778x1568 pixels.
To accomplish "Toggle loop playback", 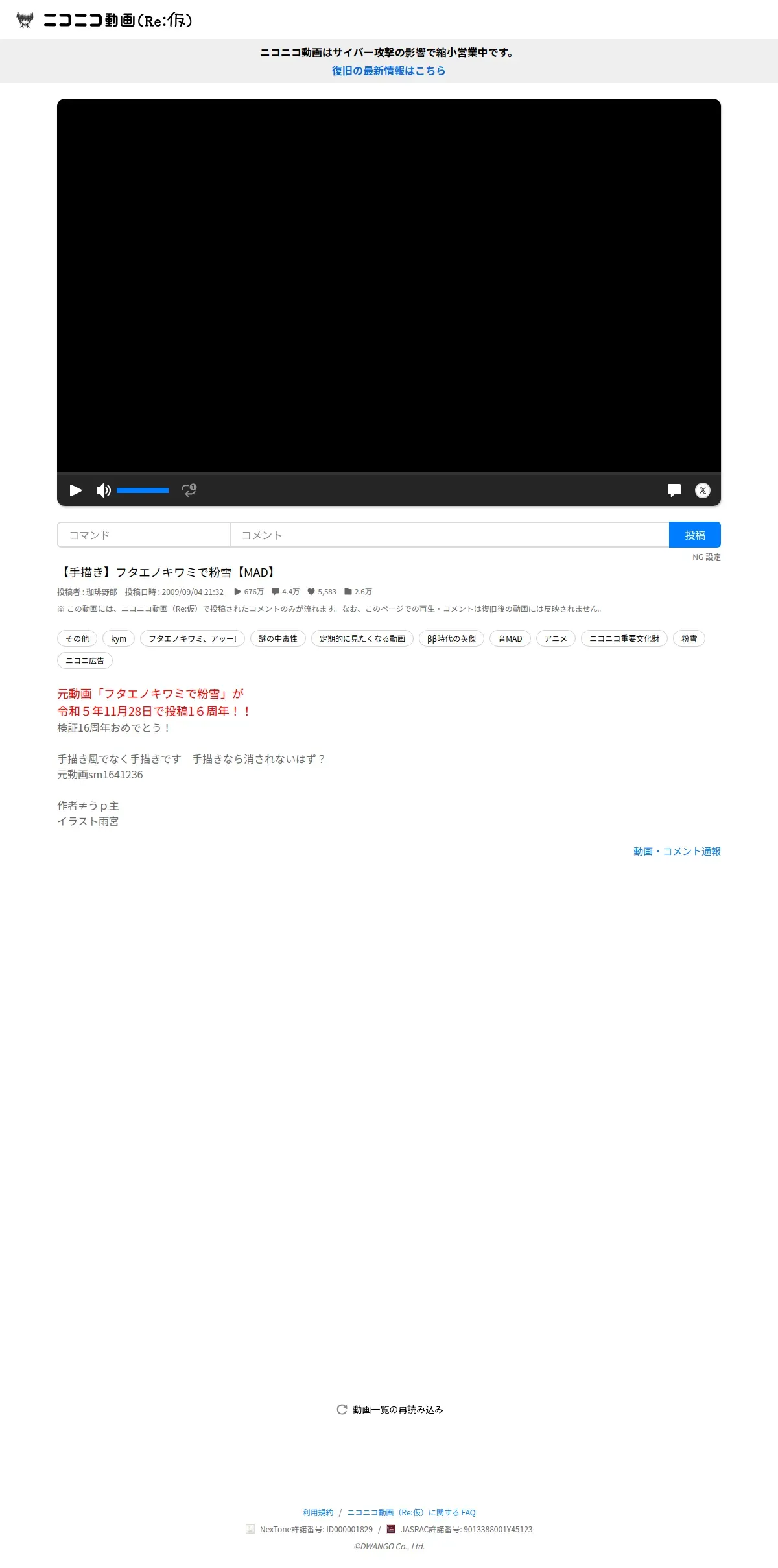I will [x=189, y=490].
